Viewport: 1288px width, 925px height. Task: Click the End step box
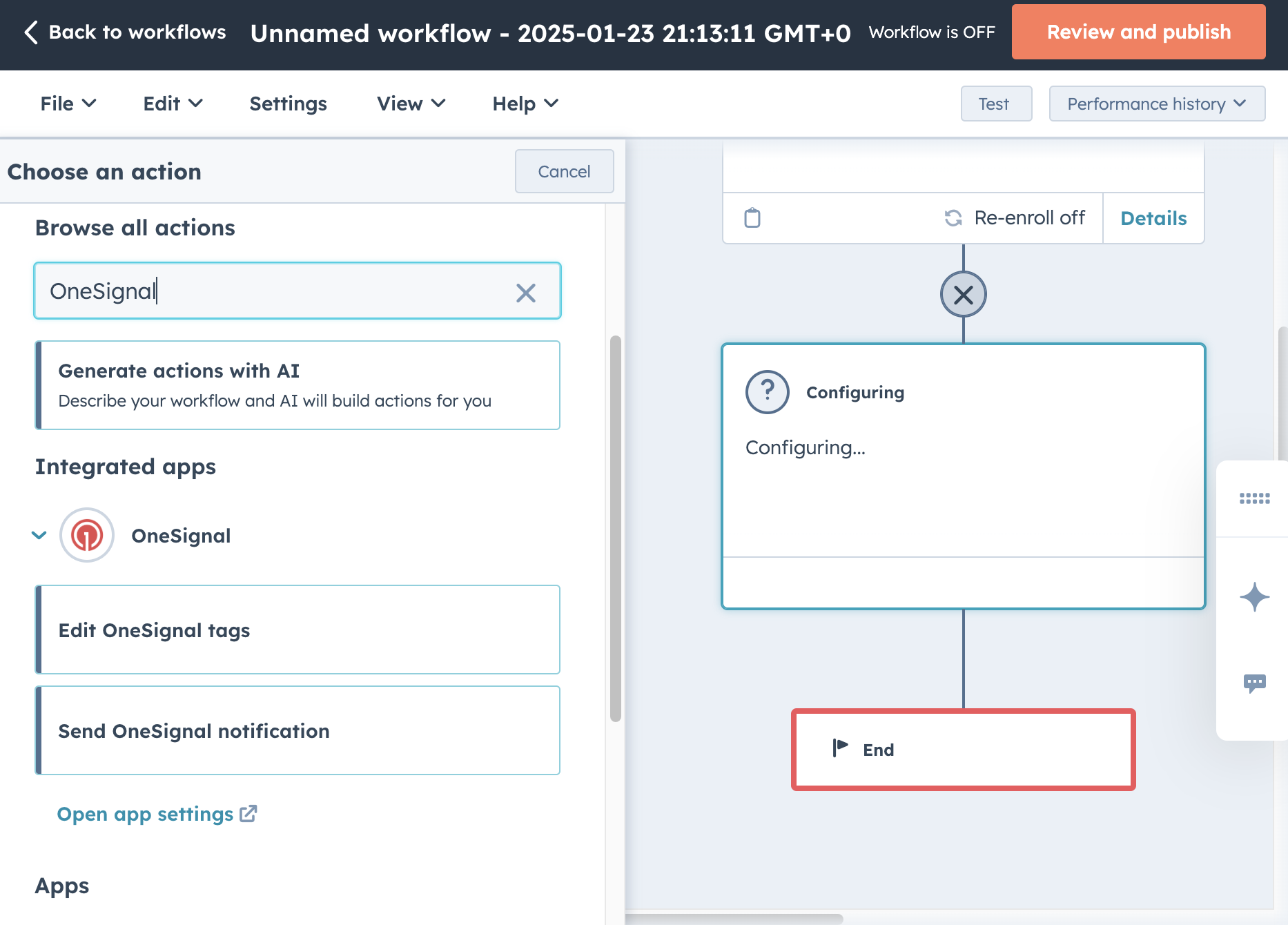(x=963, y=750)
